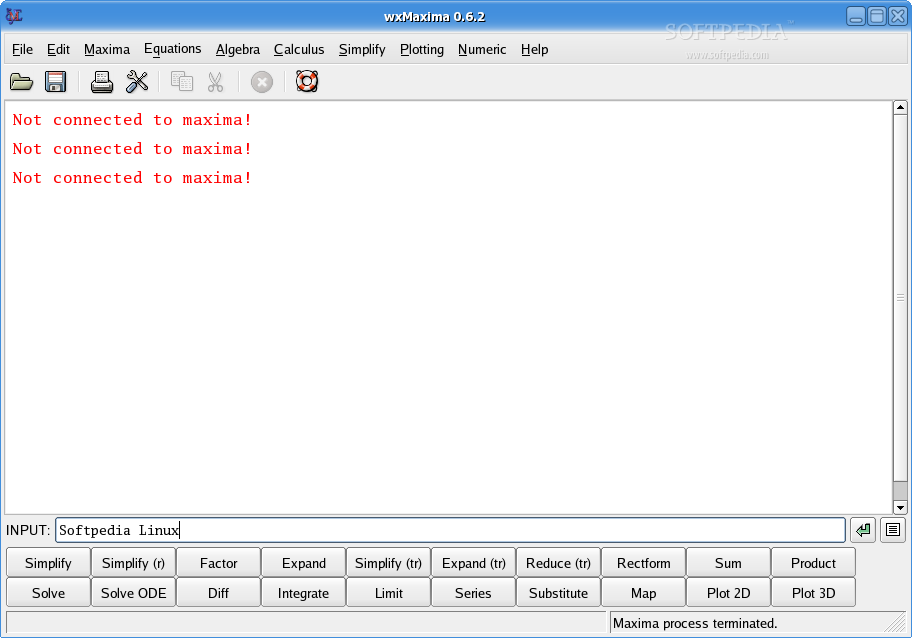This screenshot has height=638, width=912.
Task: Click the Series button
Action: click(x=473, y=593)
